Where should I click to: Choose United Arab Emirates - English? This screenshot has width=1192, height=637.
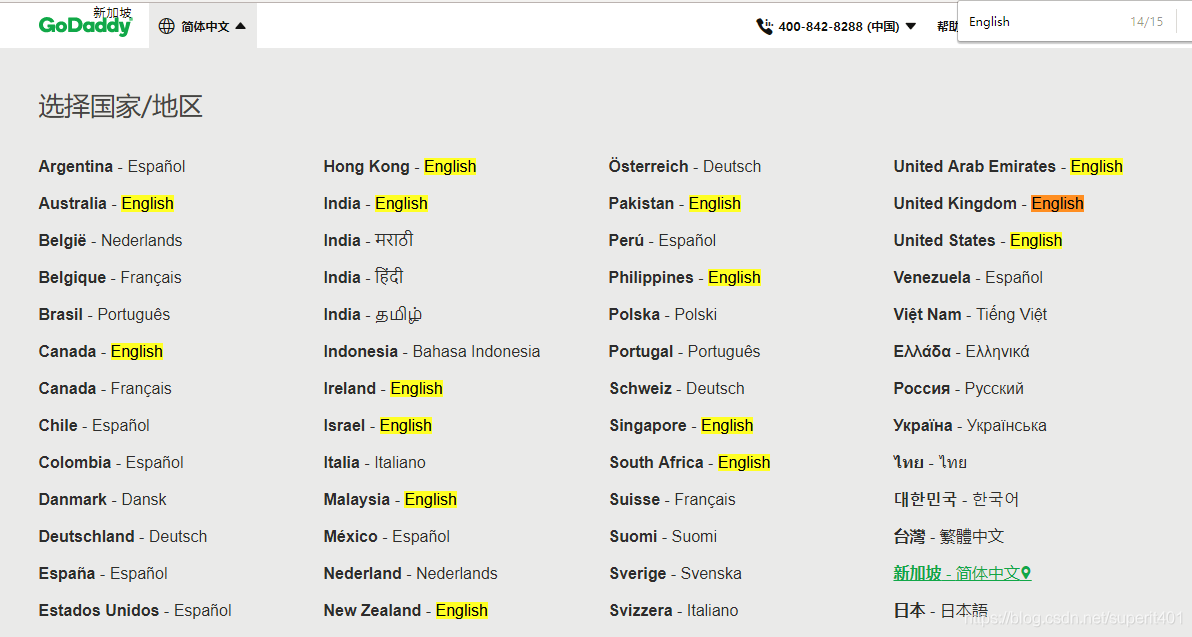[1008, 166]
